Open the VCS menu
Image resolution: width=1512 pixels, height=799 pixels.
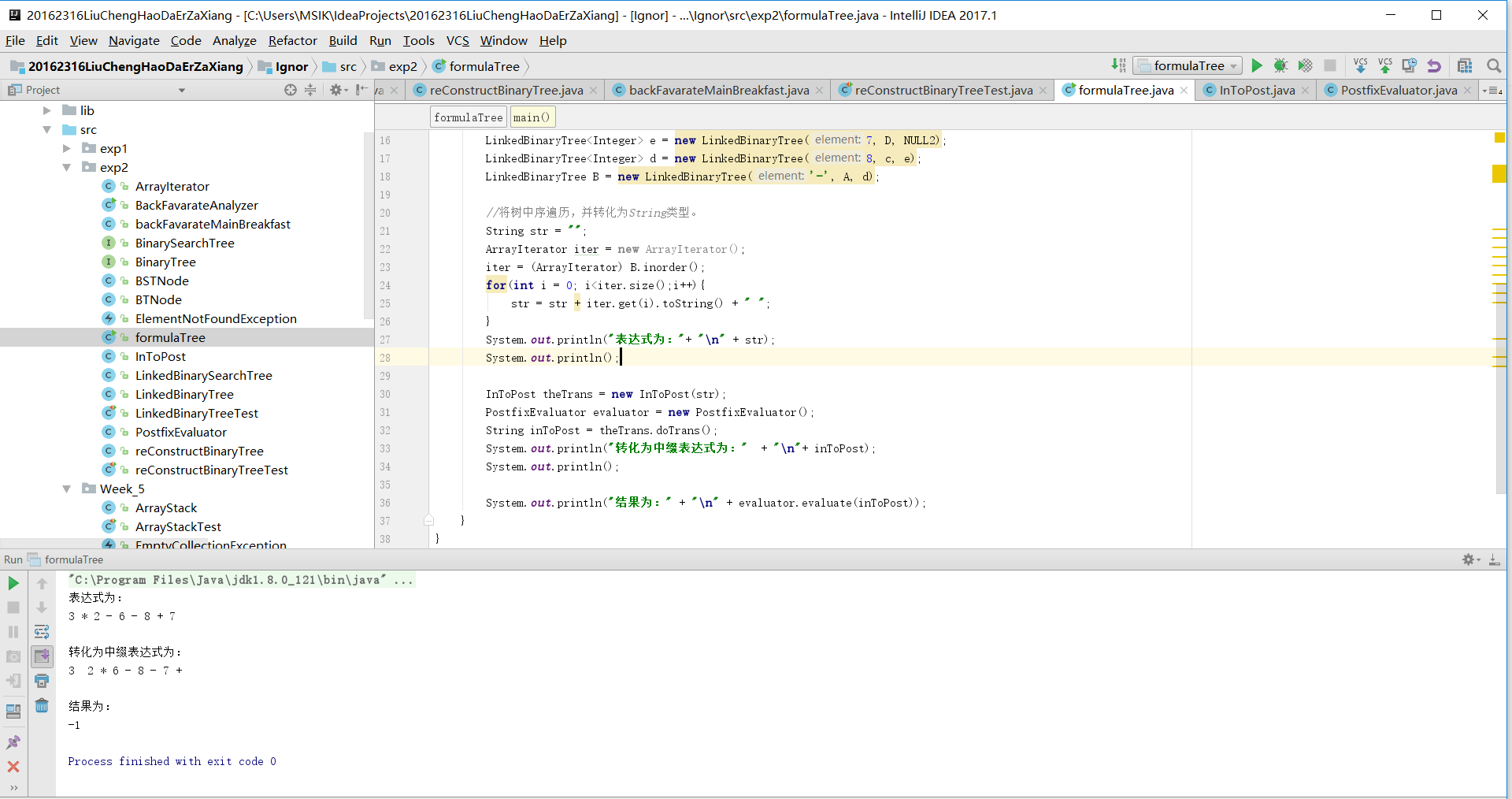(458, 40)
